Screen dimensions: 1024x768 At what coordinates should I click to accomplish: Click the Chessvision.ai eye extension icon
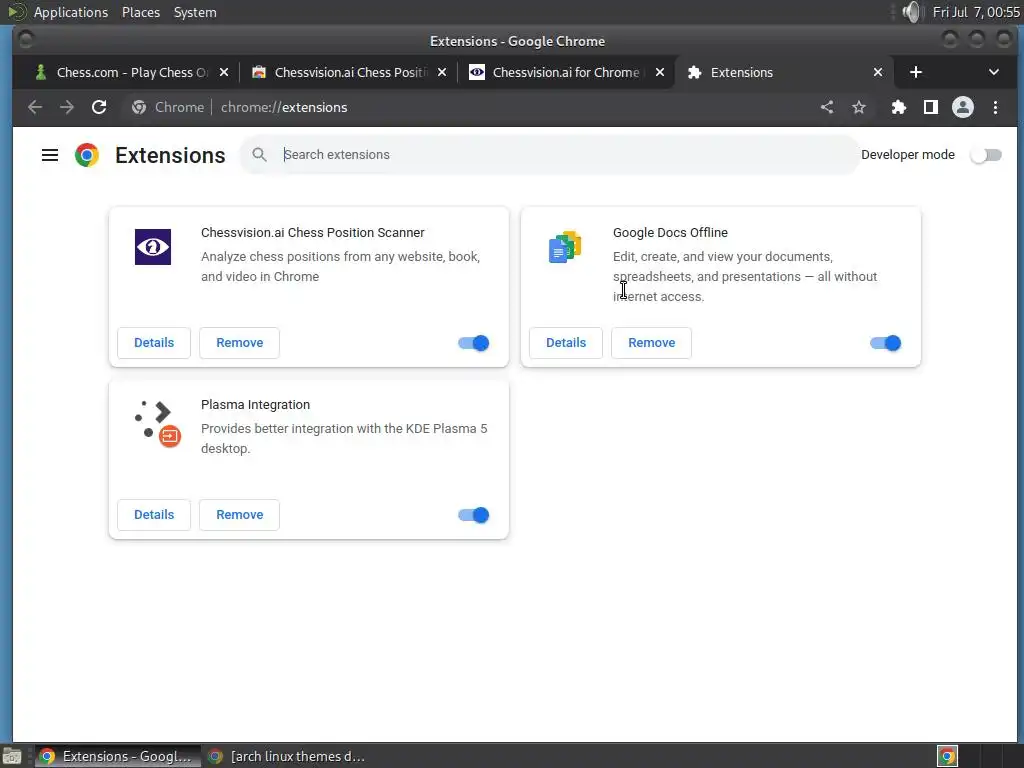(153, 247)
